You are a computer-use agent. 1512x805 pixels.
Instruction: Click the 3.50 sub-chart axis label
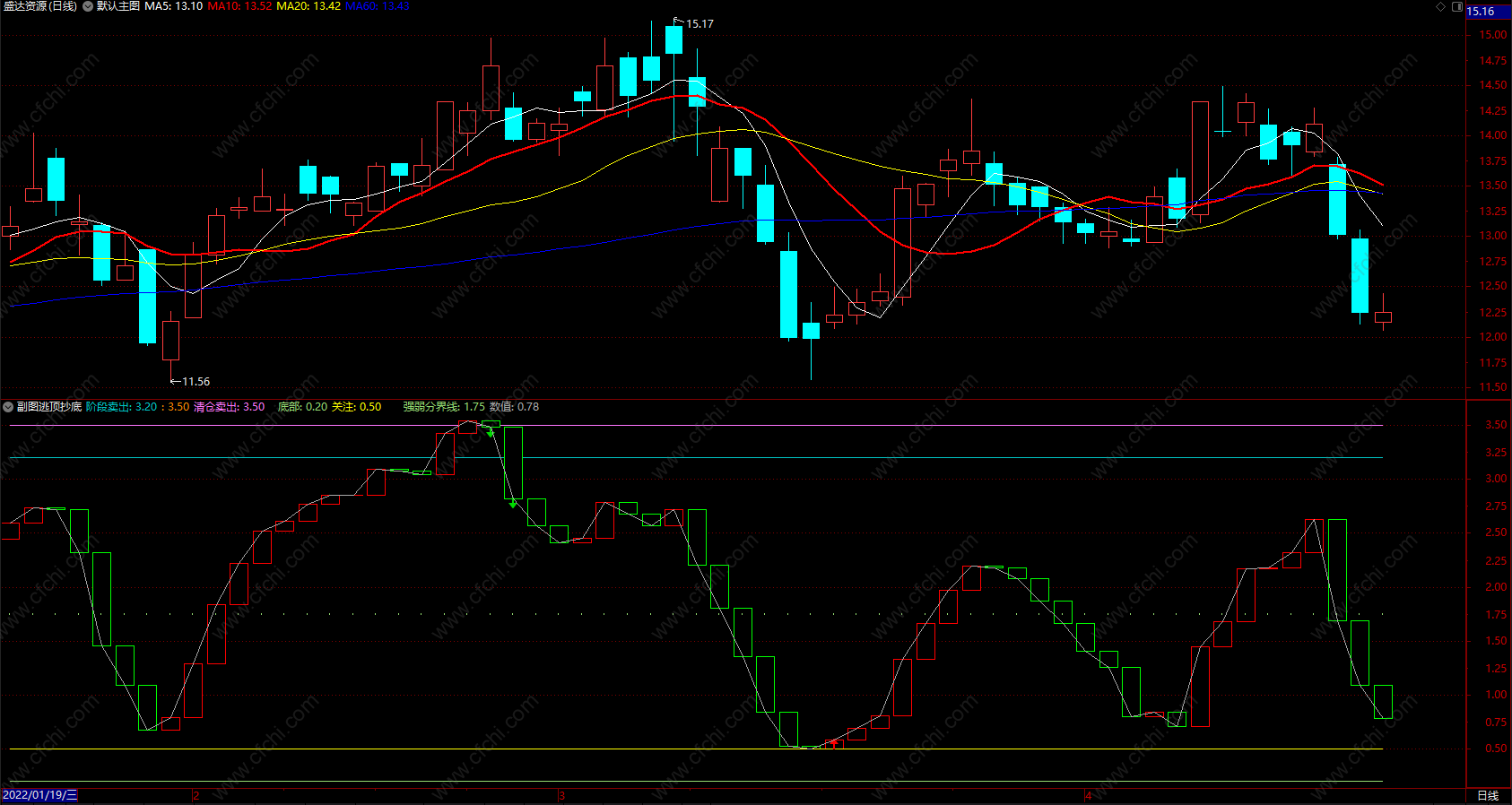tap(1496, 425)
